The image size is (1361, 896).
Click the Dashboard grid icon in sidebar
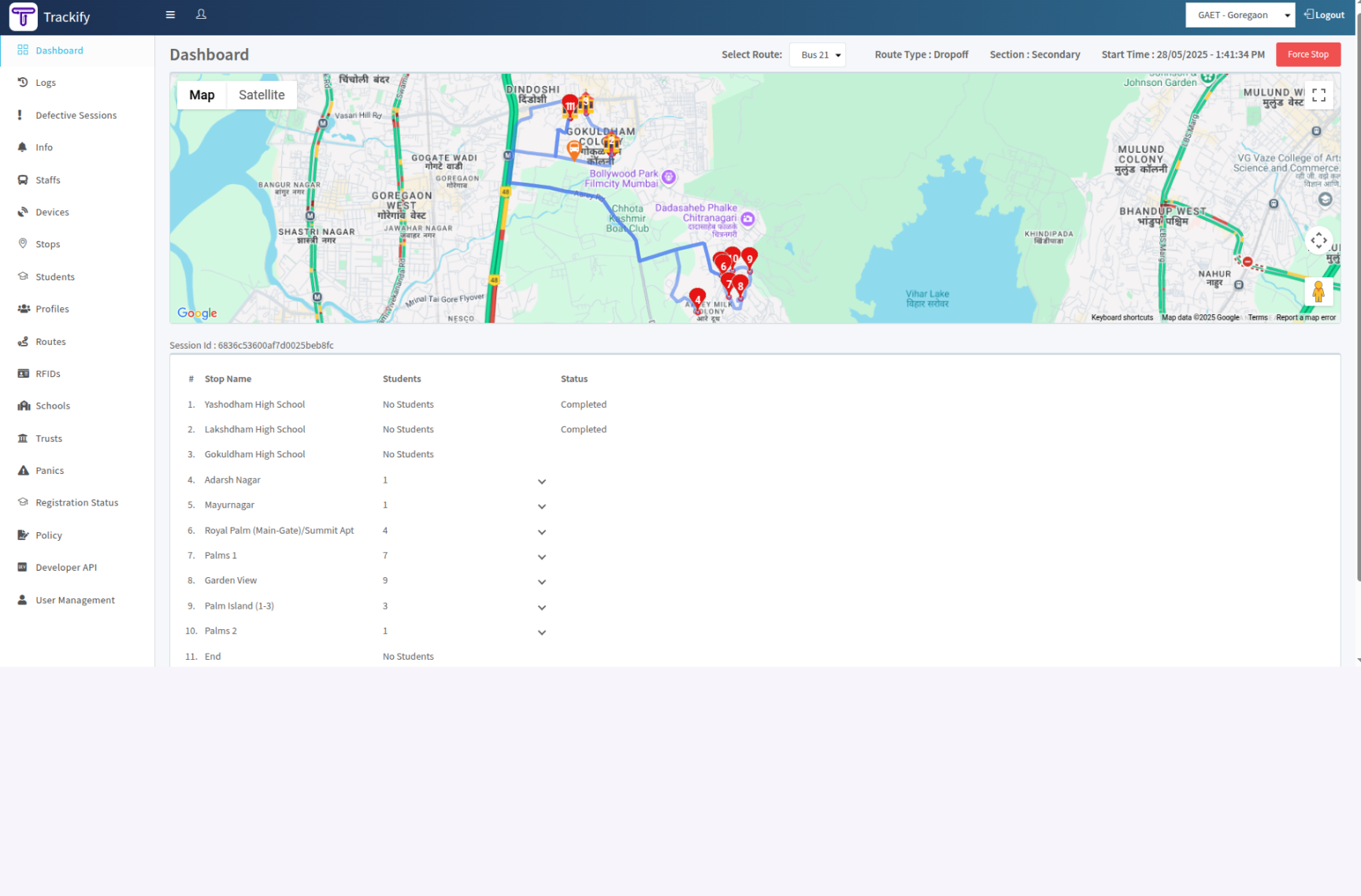(x=23, y=50)
